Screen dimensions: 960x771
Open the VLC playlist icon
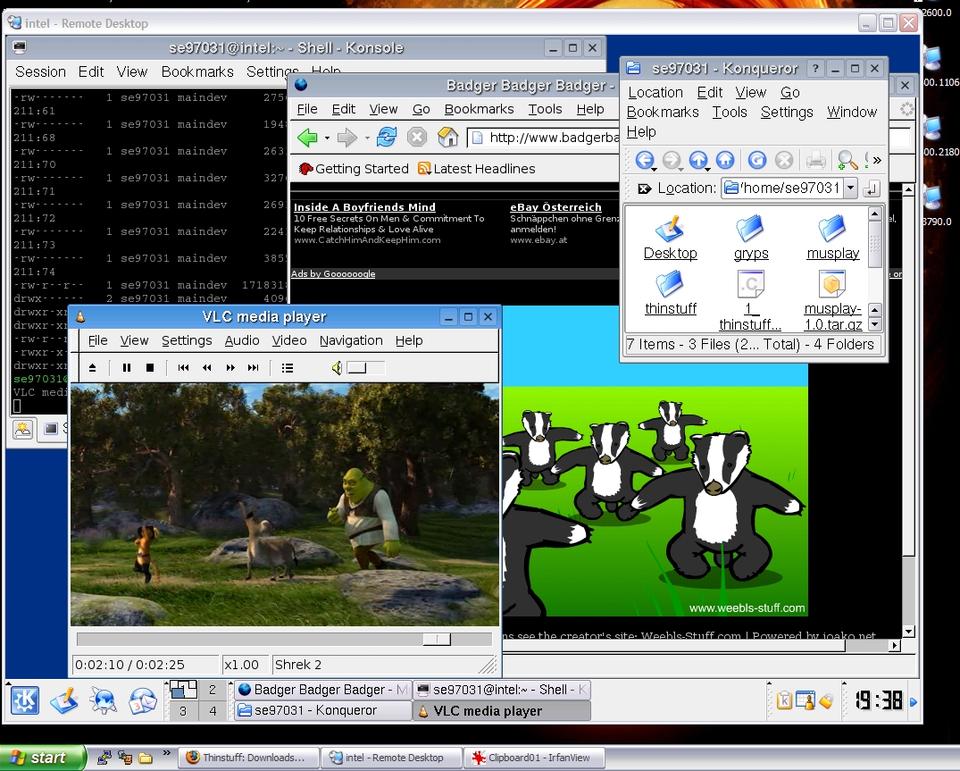point(287,368)
